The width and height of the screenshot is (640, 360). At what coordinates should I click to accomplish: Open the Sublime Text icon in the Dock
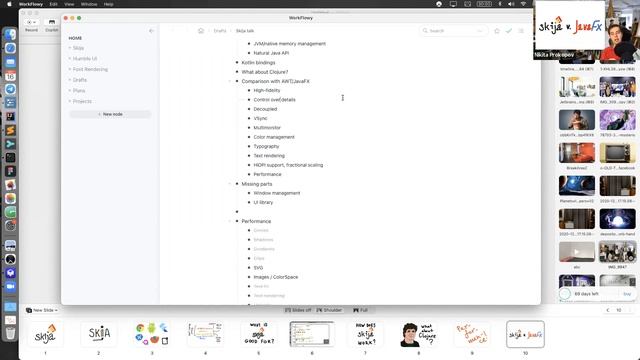click(x=10, y=130)
